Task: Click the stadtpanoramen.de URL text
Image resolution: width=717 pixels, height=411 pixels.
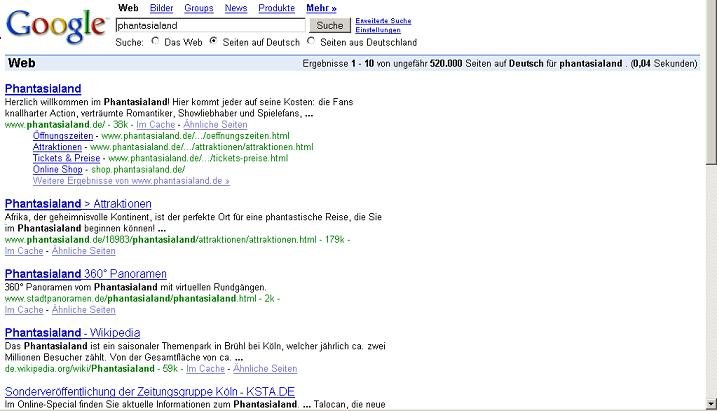Action: click(130, 299)
